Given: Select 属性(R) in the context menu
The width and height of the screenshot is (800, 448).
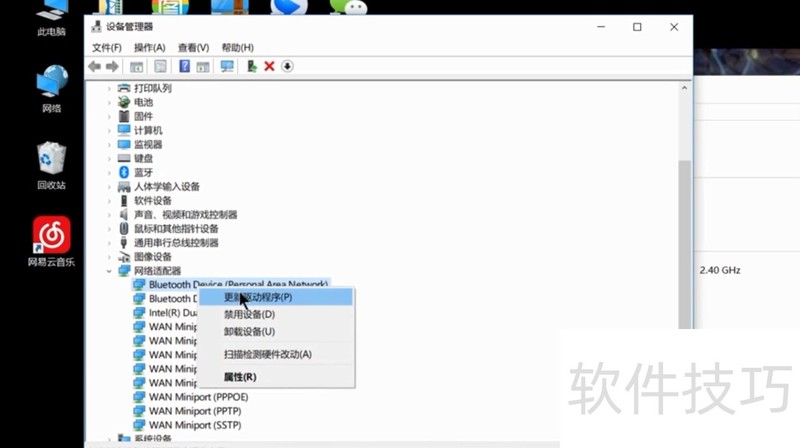Looking at the screenshot, I should pyautogui.click(x=240, y=377).
